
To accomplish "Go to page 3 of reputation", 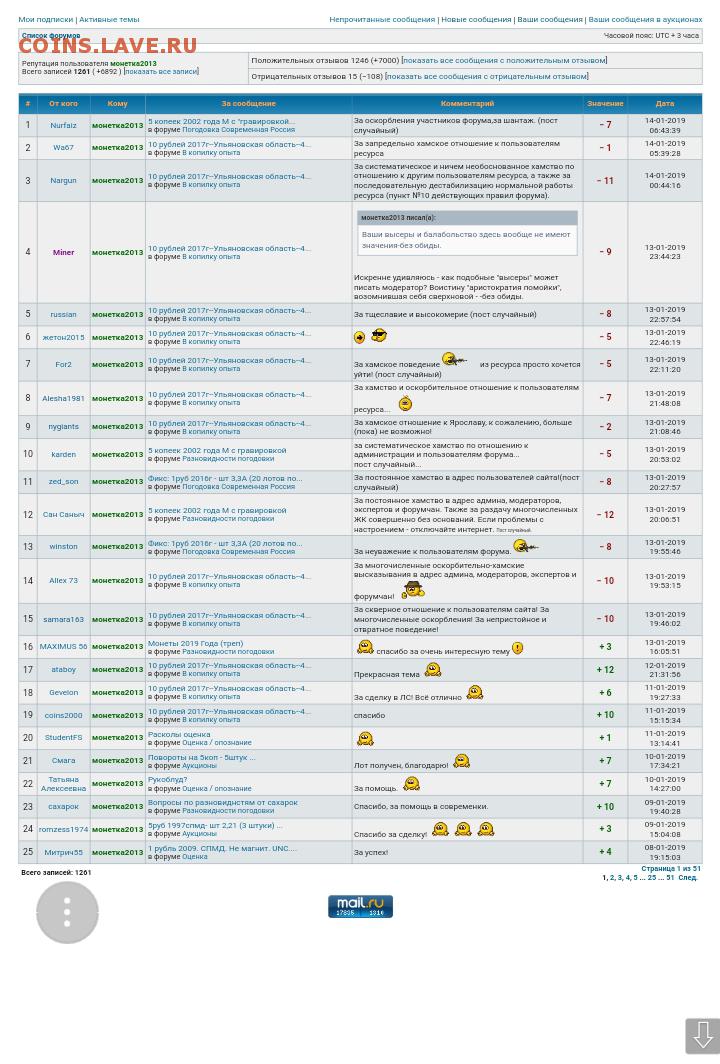I will pos(620,877).
